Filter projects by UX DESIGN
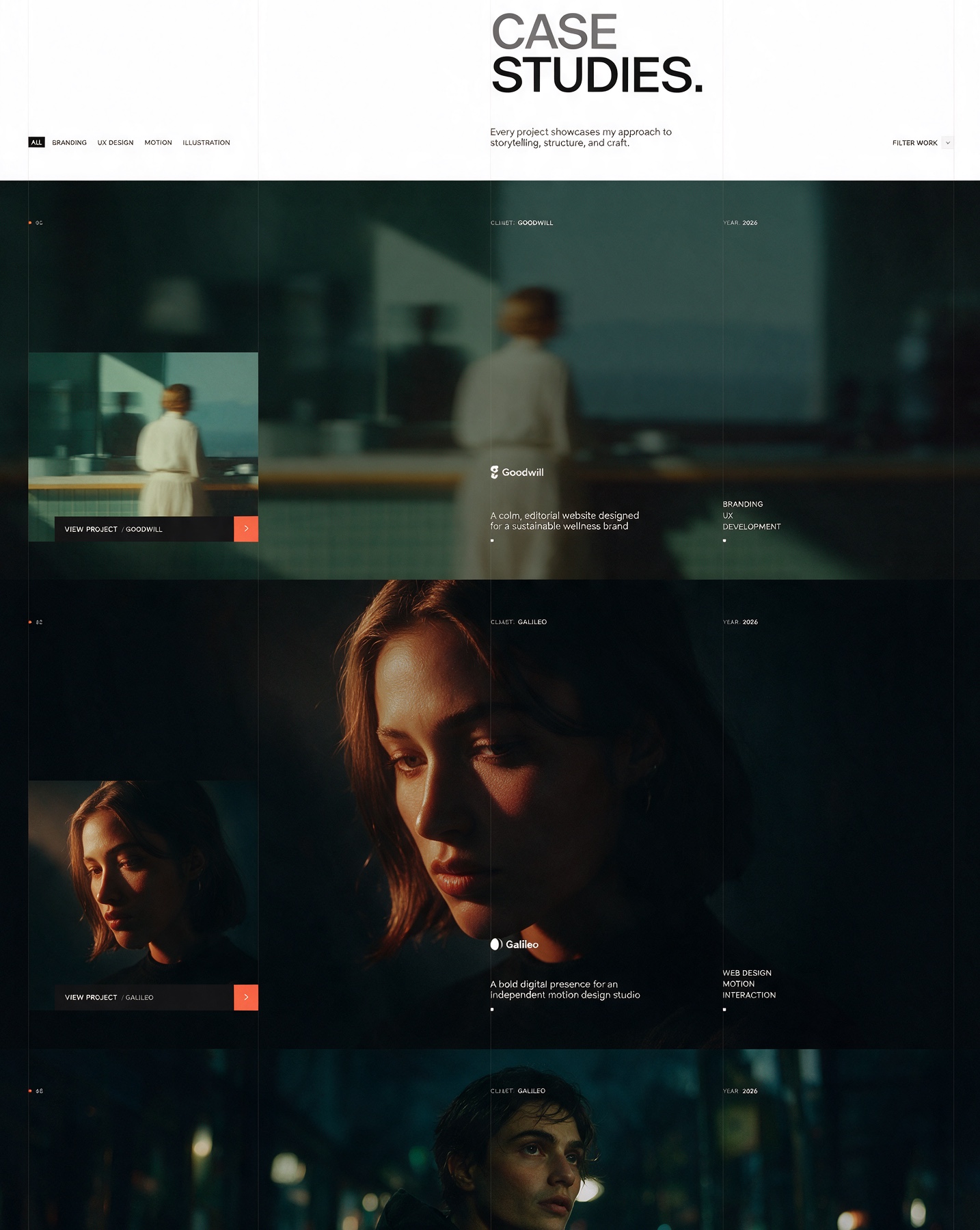 (115, 143)
